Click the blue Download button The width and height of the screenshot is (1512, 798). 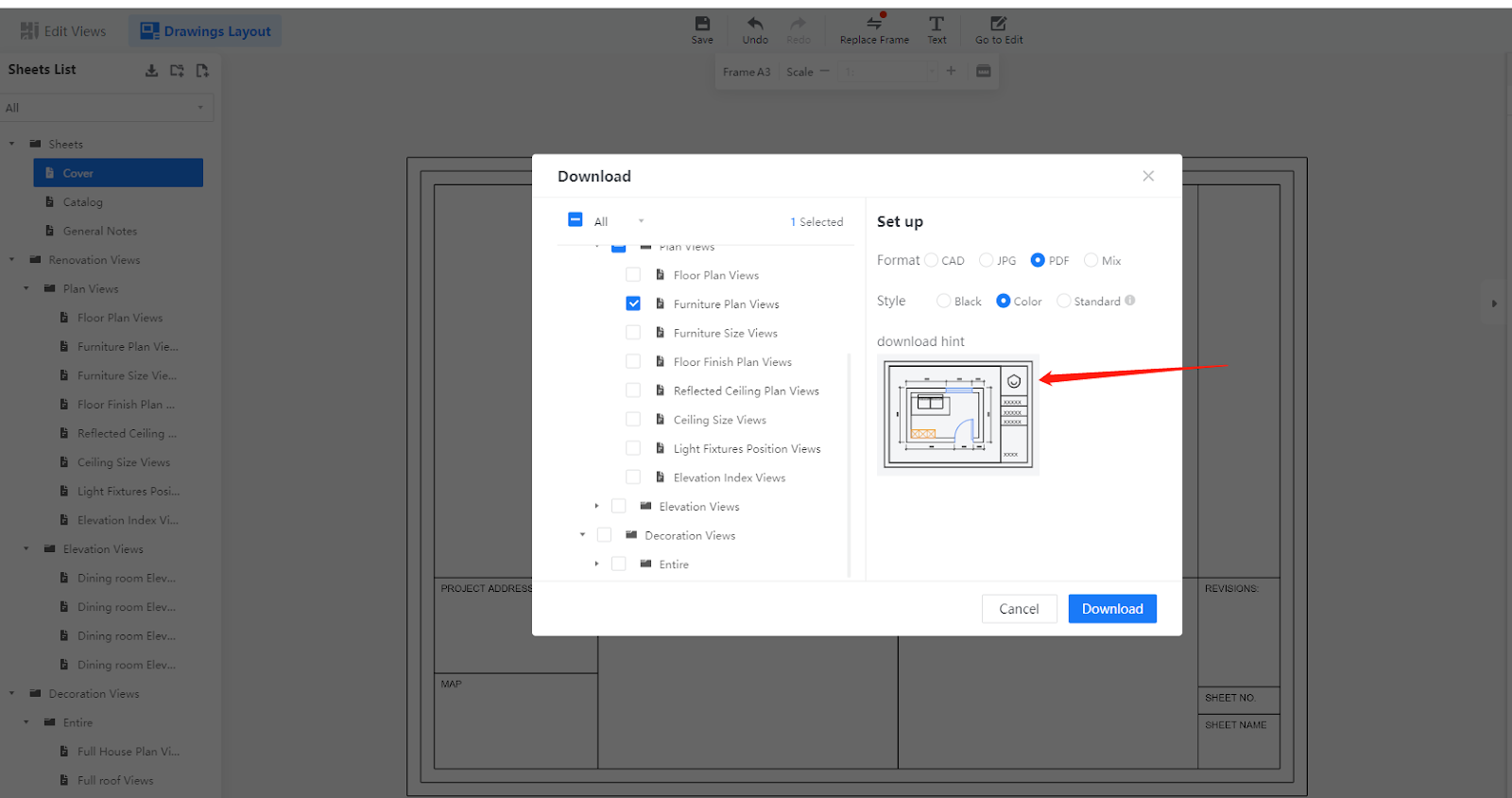(x=1112, y=609)
